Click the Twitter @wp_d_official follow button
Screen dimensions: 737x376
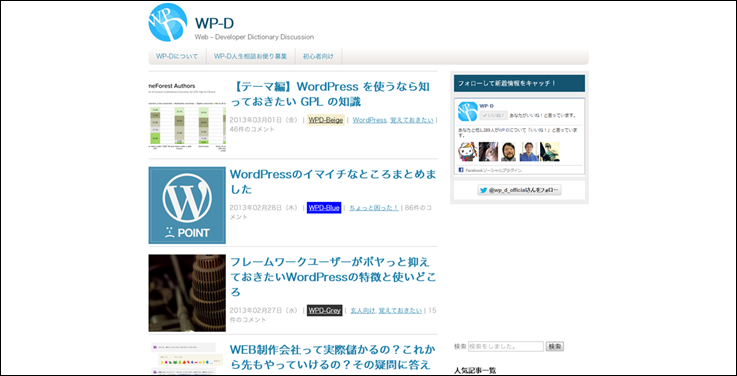click(x=519, y=190)
